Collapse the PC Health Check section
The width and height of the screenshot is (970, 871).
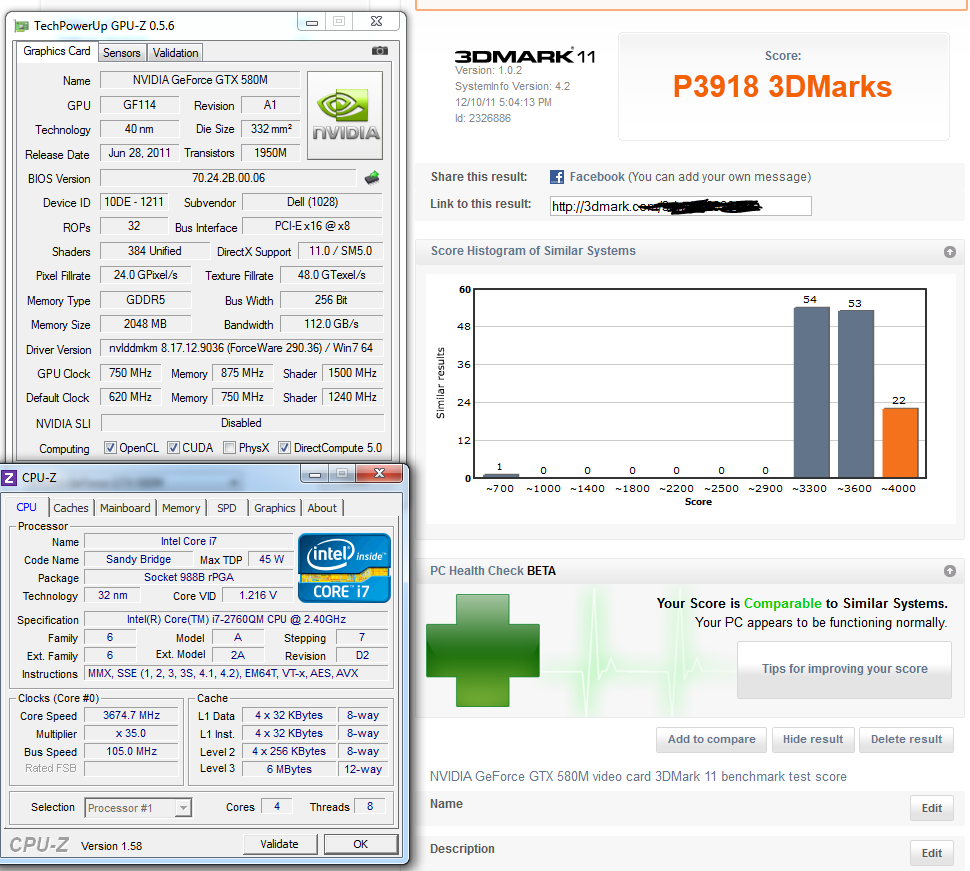pos(949,571)
